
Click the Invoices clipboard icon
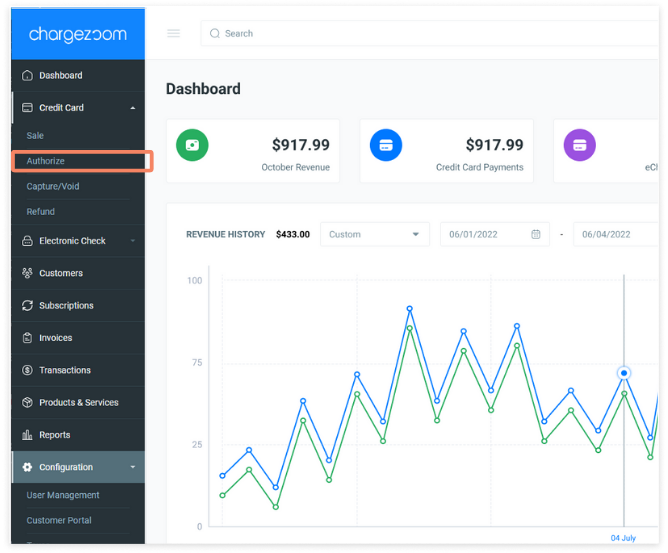27,338
